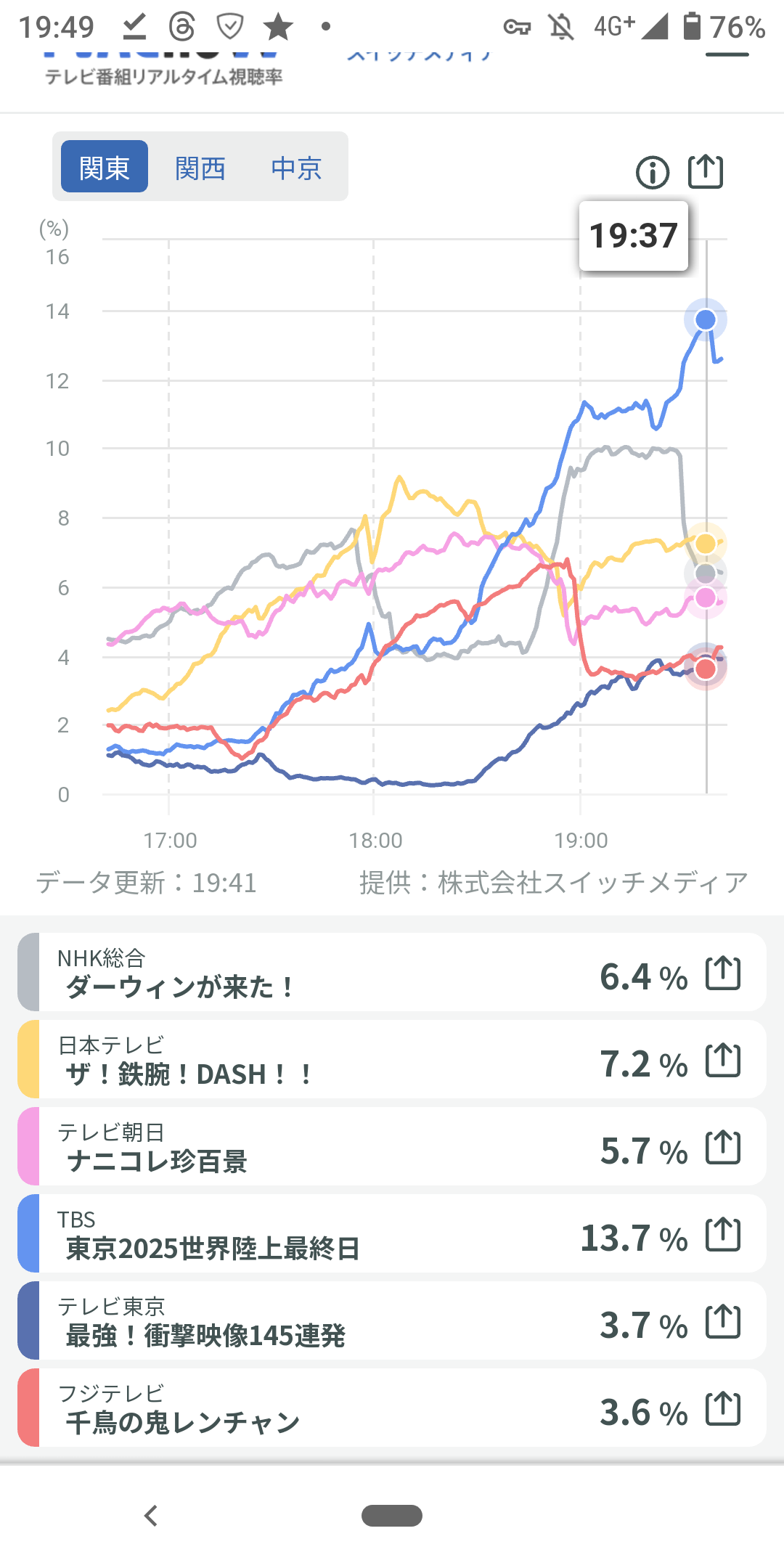Screen dimensions: 784x1568
Task: Share the フジテレビ rating row
Action: click(x=723, y=1409)
